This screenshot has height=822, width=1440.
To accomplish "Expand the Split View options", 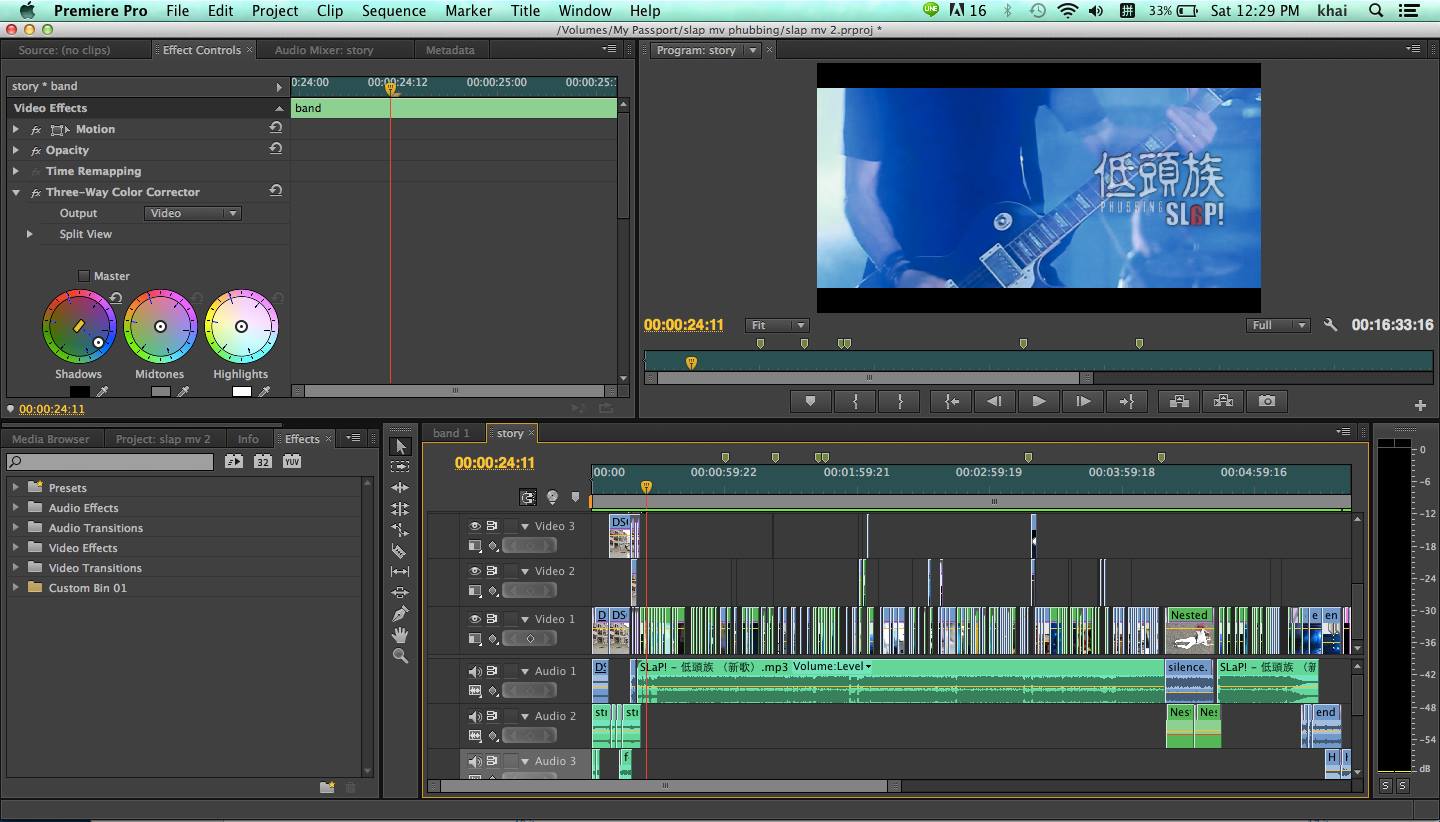I will pos(29,234).
